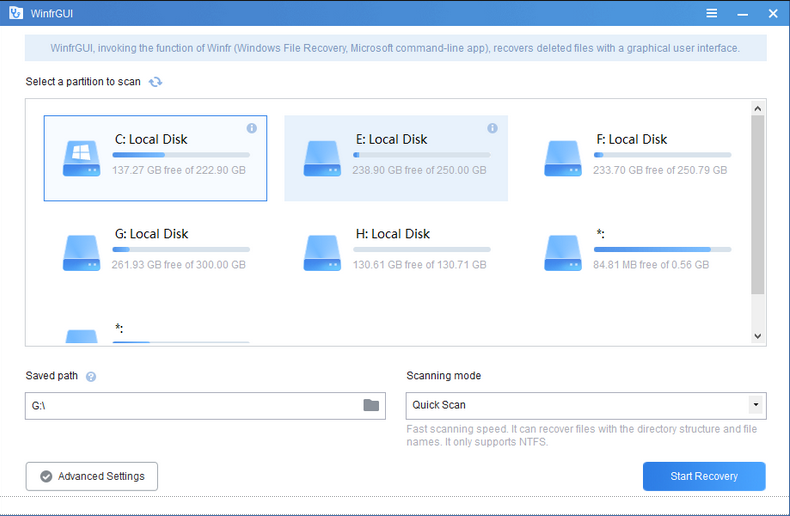The height and width of the screenshot is (516, 790).
Task: Click text '261.93 GB free of 300.00 GB'
Action: [x=179, y=265]
